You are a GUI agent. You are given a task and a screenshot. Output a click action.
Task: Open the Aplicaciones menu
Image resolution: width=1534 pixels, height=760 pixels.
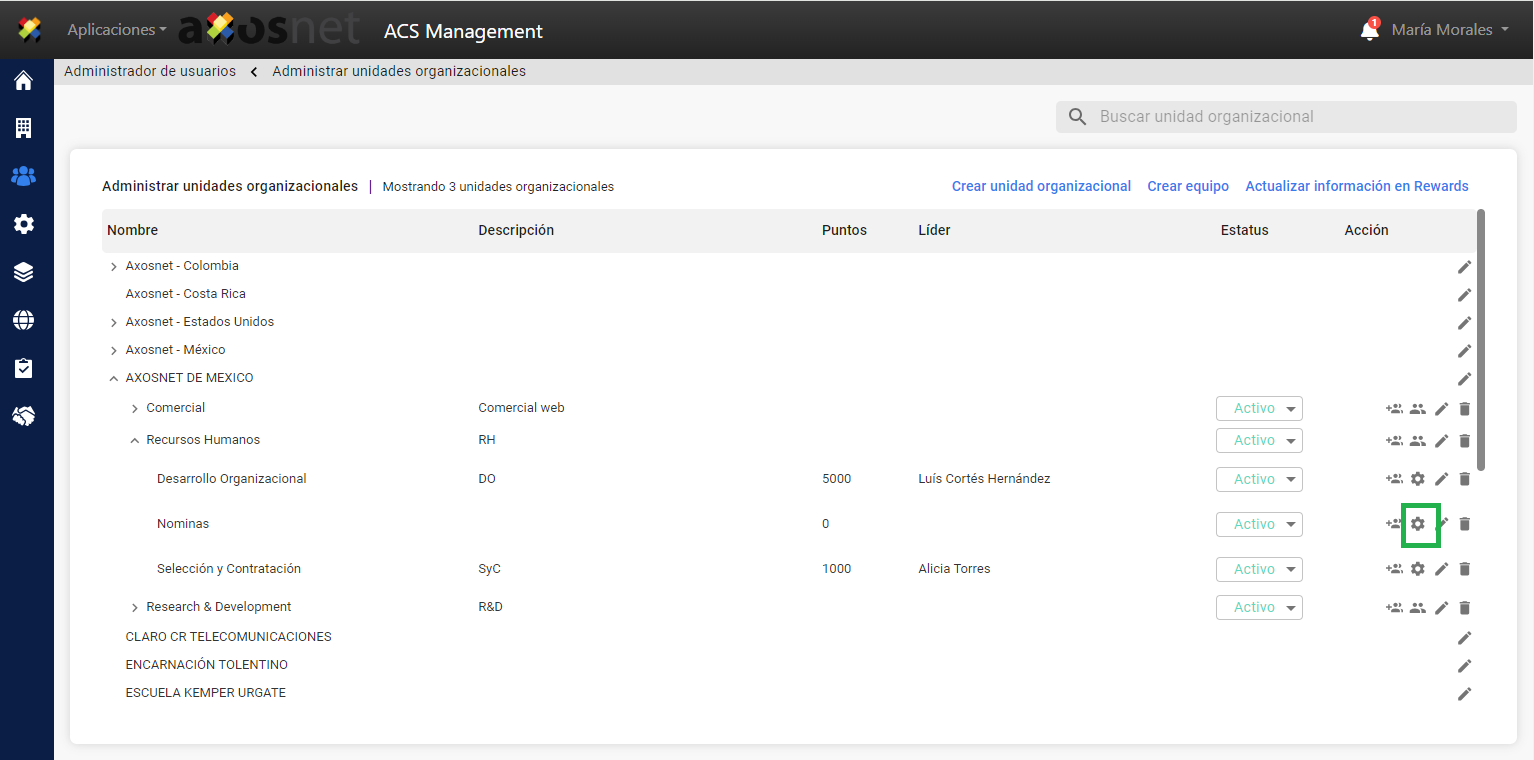coord(116,30)
